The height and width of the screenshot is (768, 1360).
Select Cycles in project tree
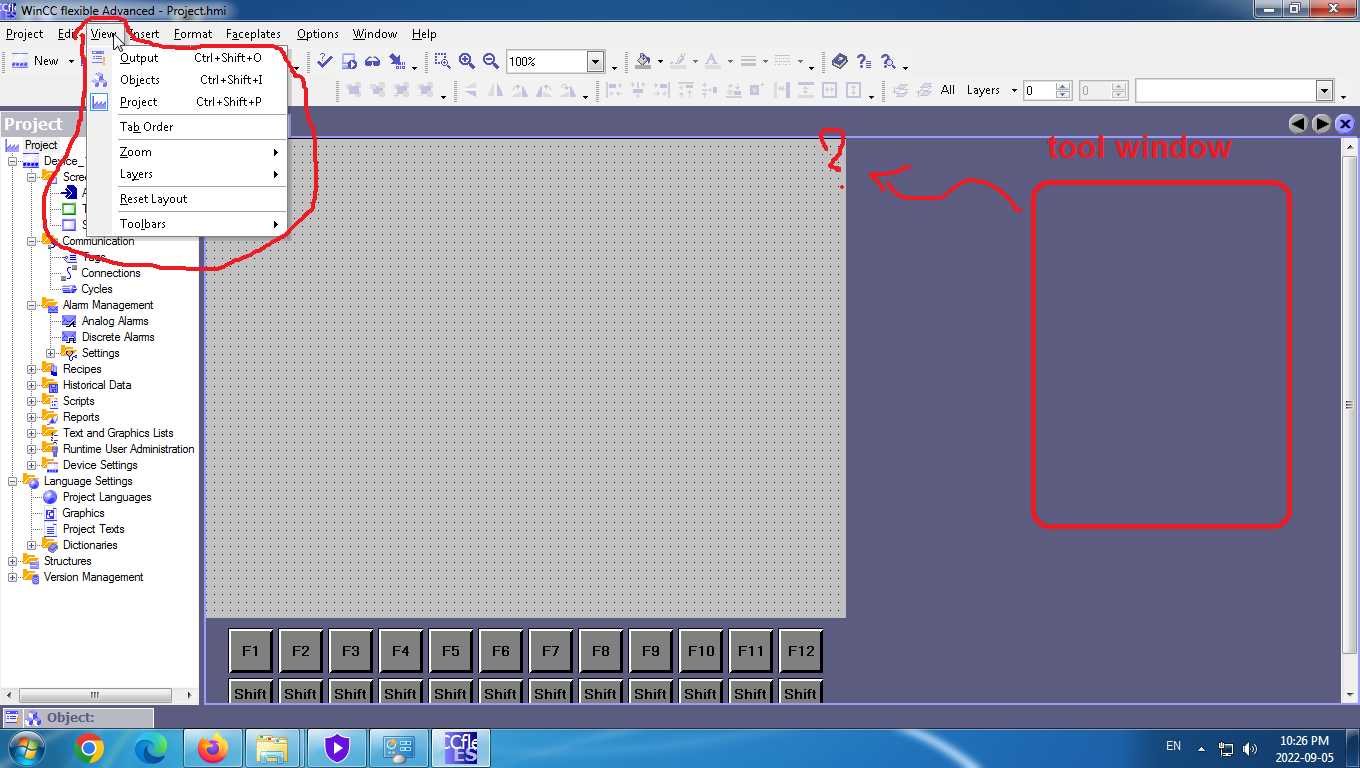pyautogui.click(x=97, y=289)
